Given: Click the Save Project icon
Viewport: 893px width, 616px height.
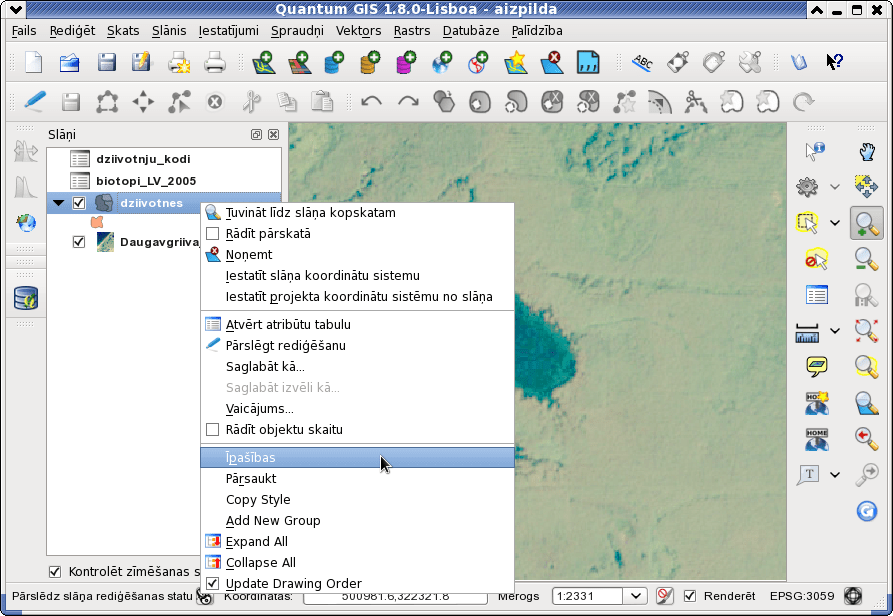Looking at the screenshot, I should coord(106,62).
